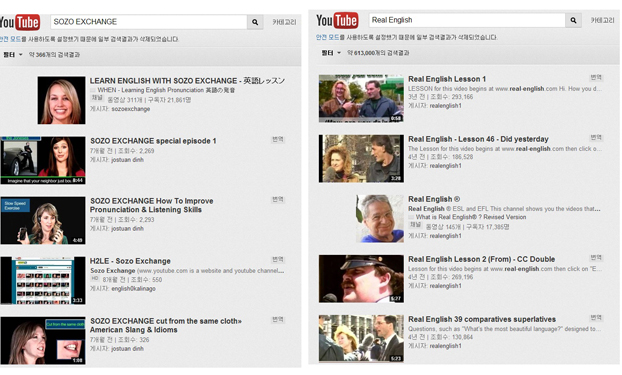622x375 pixels.
Task: Open Real English 39 comparatives superlatives thumbnail
Action: pos(361,338)
